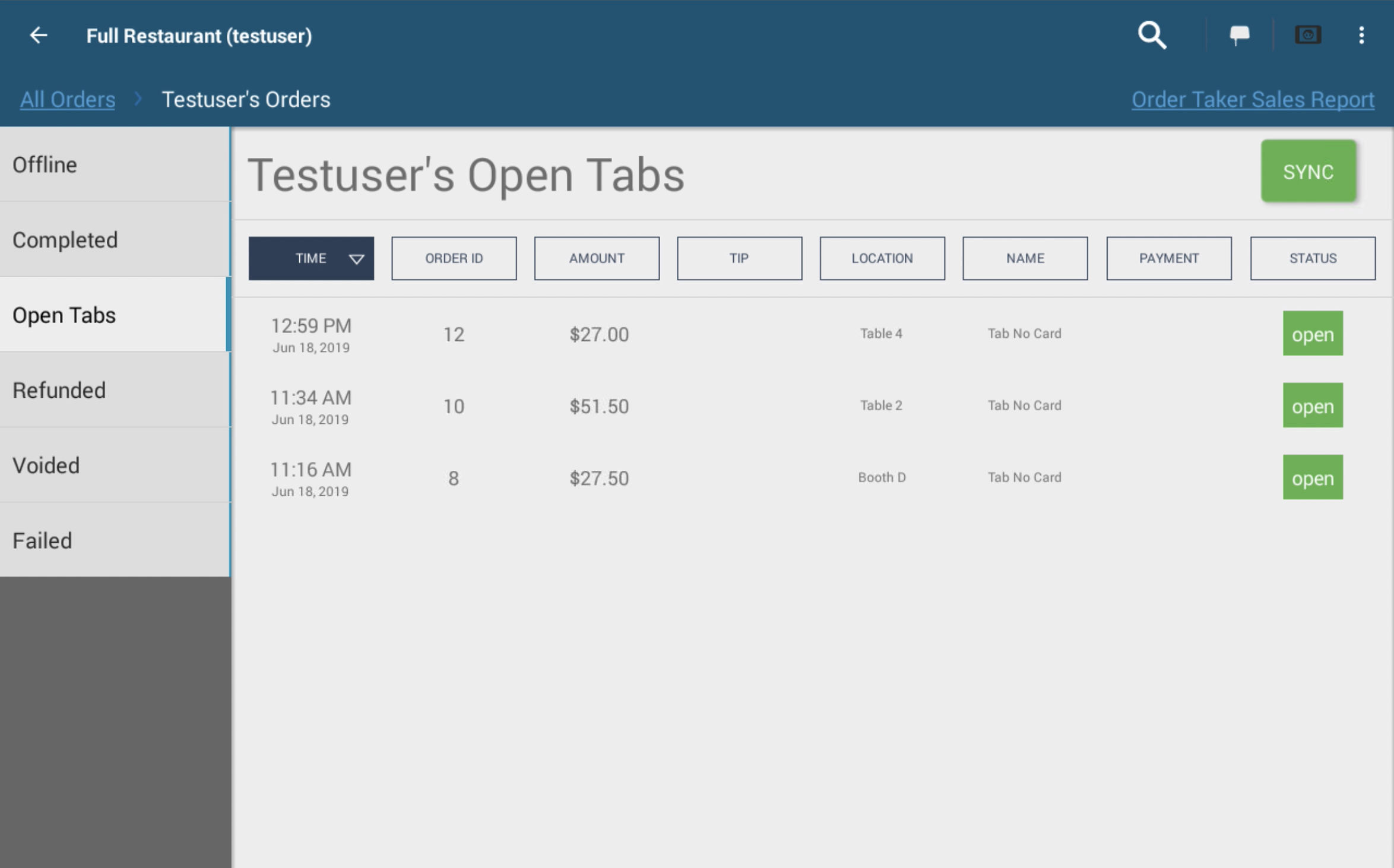Click the Table 2 location

click(x=881, y=405)
